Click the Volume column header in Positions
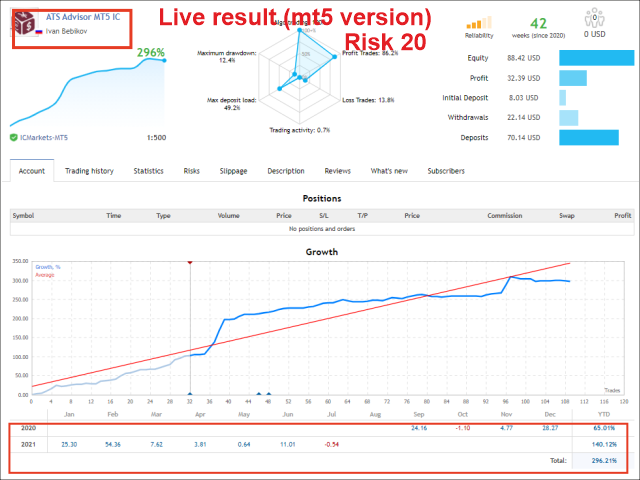640x480 pixels. (x=229, y=216)
